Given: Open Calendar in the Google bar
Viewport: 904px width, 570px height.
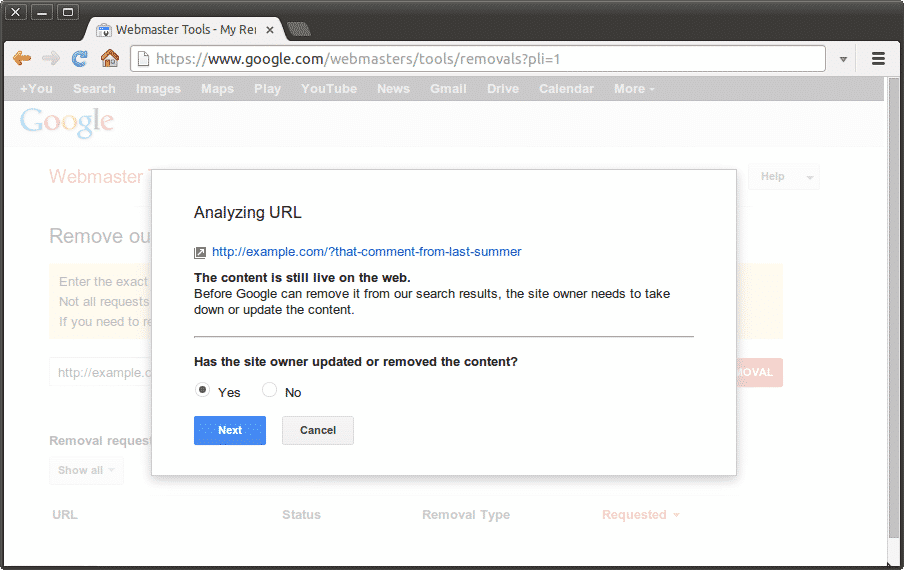Looking at the screenshot, I should tap(566, 89).
